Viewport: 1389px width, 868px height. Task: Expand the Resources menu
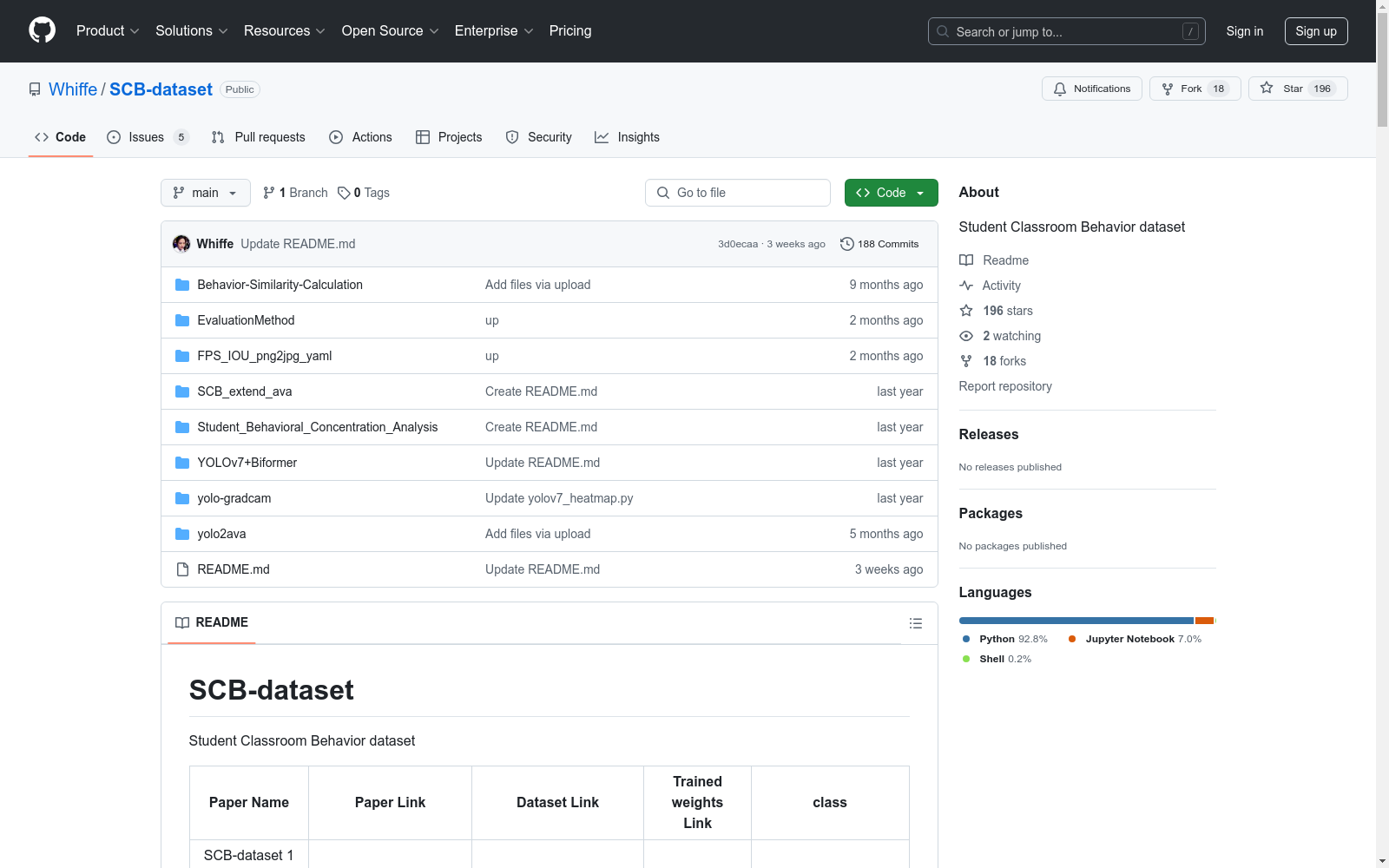click(285, 31)
